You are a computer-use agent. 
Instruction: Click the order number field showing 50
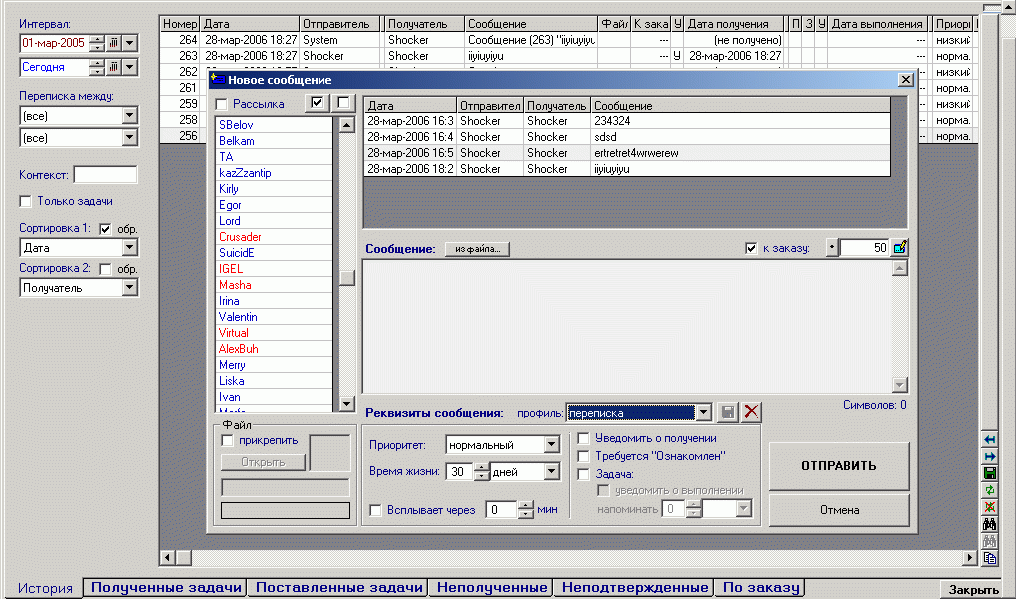pyautogui.click(x=864, y=248)
